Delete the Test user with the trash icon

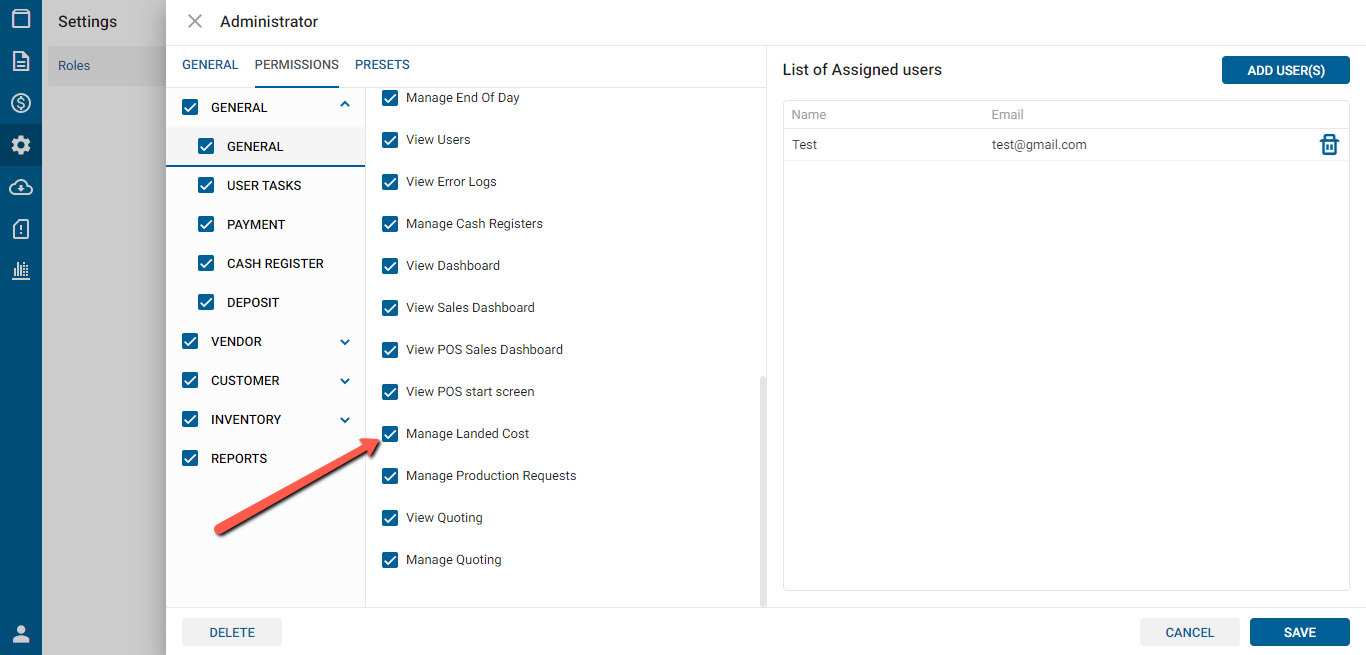click(1329, 145)
